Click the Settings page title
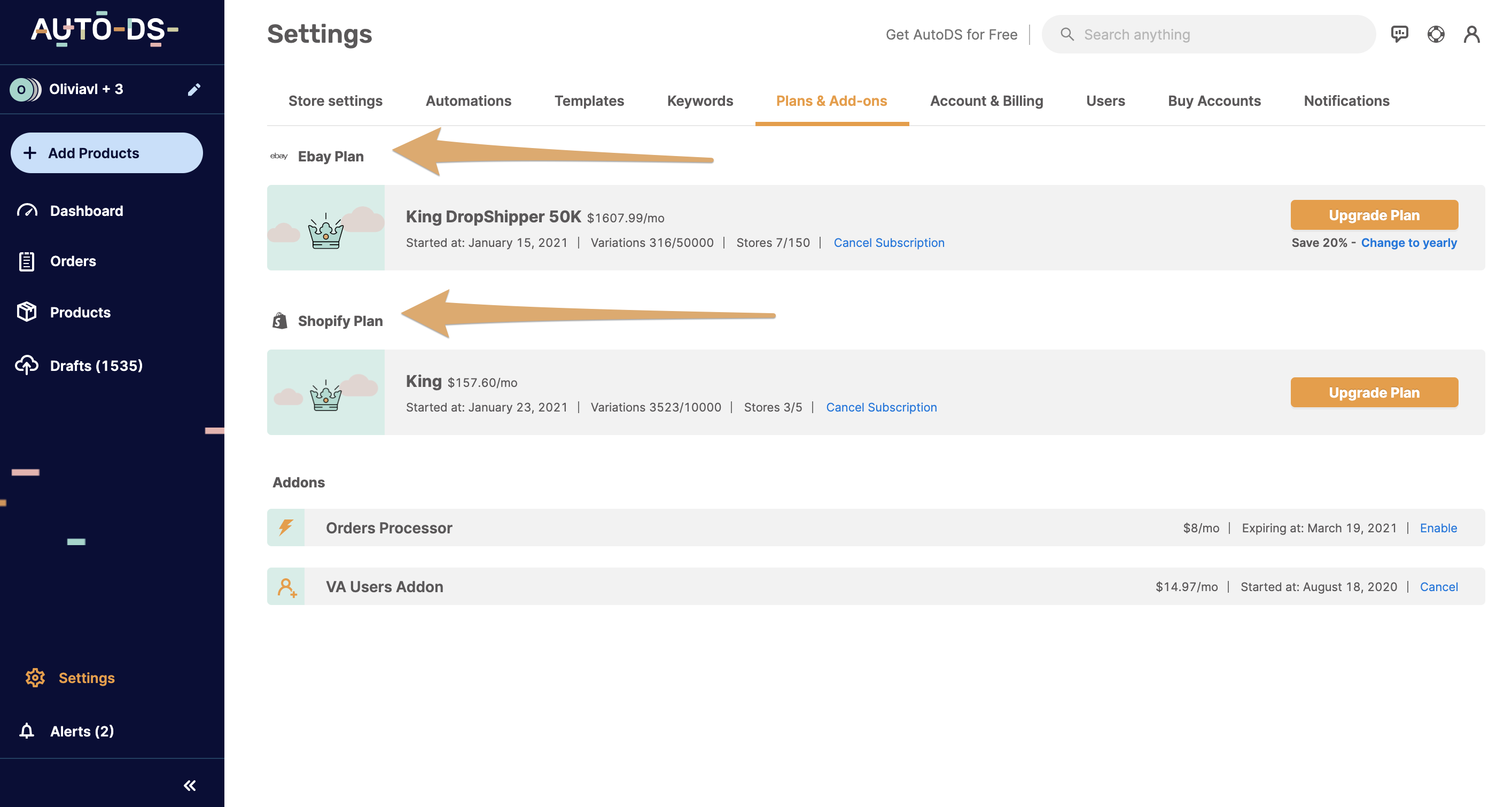The height and width of the screenshot is (807, 1512). point(319,34)
